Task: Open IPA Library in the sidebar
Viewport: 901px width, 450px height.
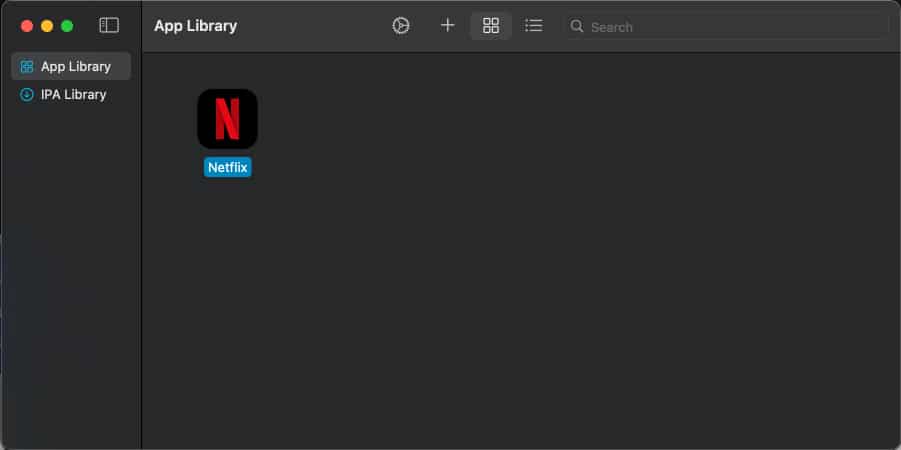Action: pyautogui.click(x=71, y=94)
